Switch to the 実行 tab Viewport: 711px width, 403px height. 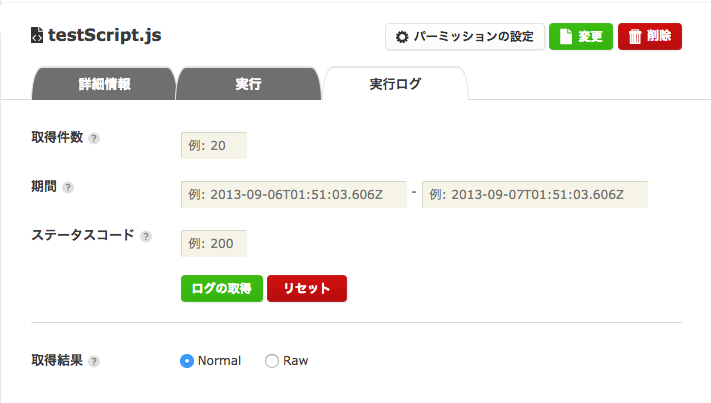point(248,83)
